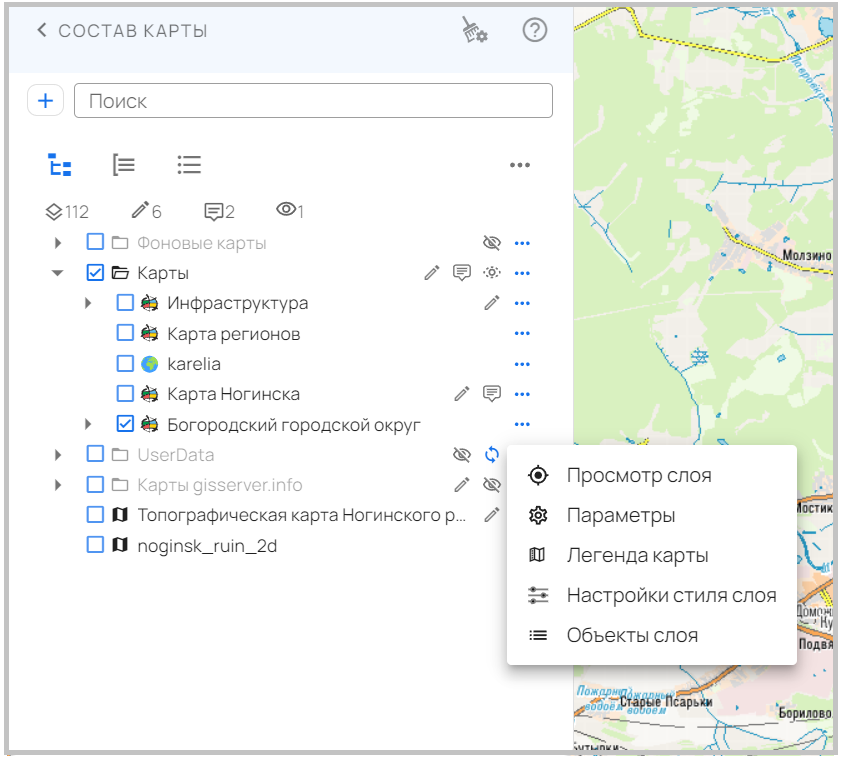This screenshot has height=757, width=842.
Task: Click the refresh icon on UserData row
Action: pos(492,455)
